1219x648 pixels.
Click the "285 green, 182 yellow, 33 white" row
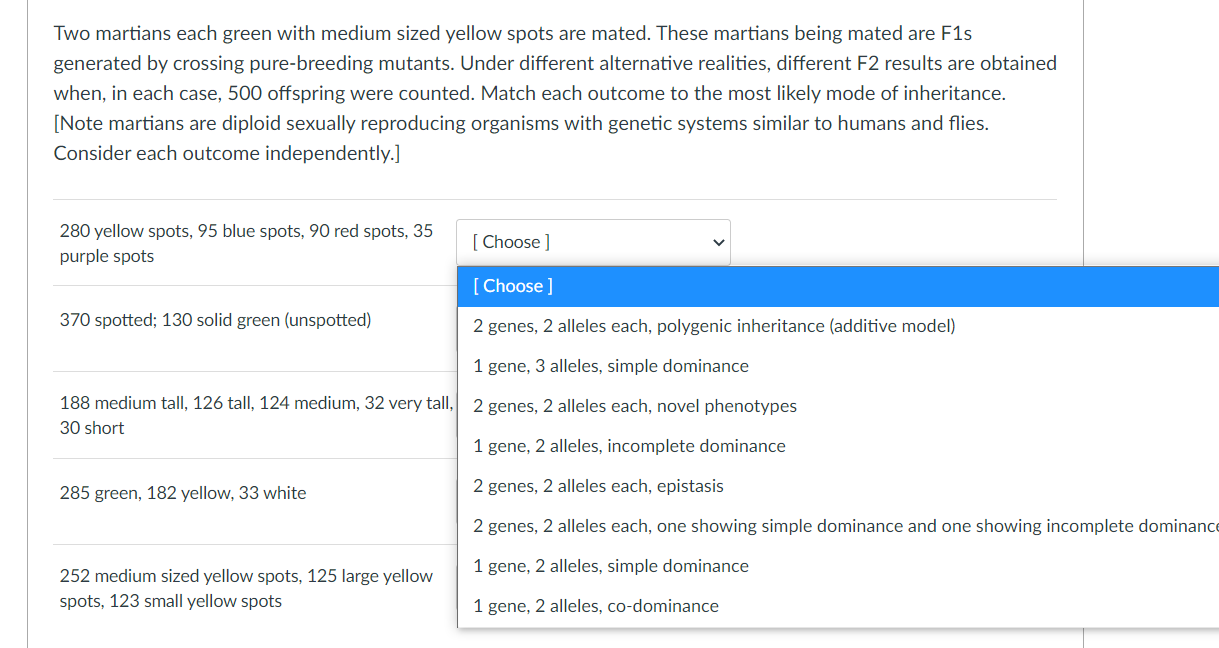click(x=183, y=492)
